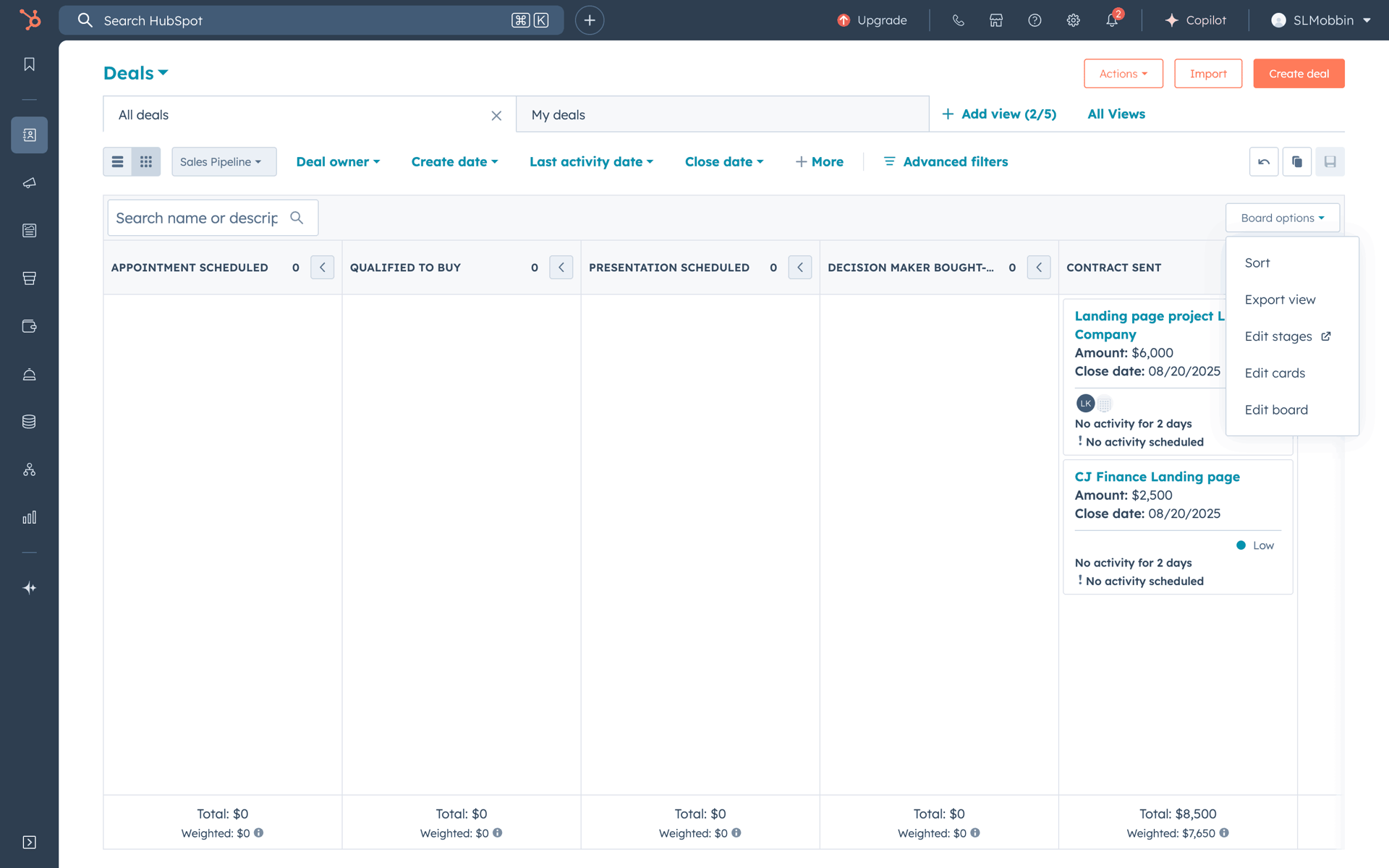
Task: Click the clone view copy icon
Action: [x=1297, y=162]
